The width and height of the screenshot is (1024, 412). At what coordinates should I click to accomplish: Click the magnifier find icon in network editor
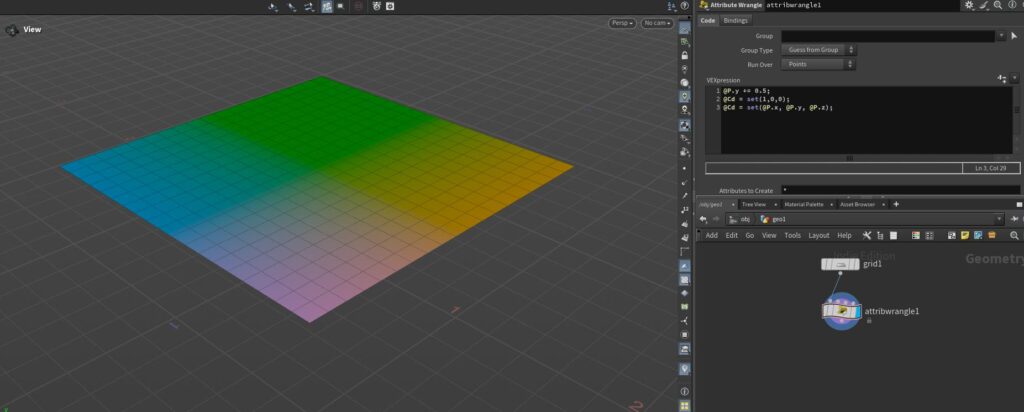coord(1015,235)
